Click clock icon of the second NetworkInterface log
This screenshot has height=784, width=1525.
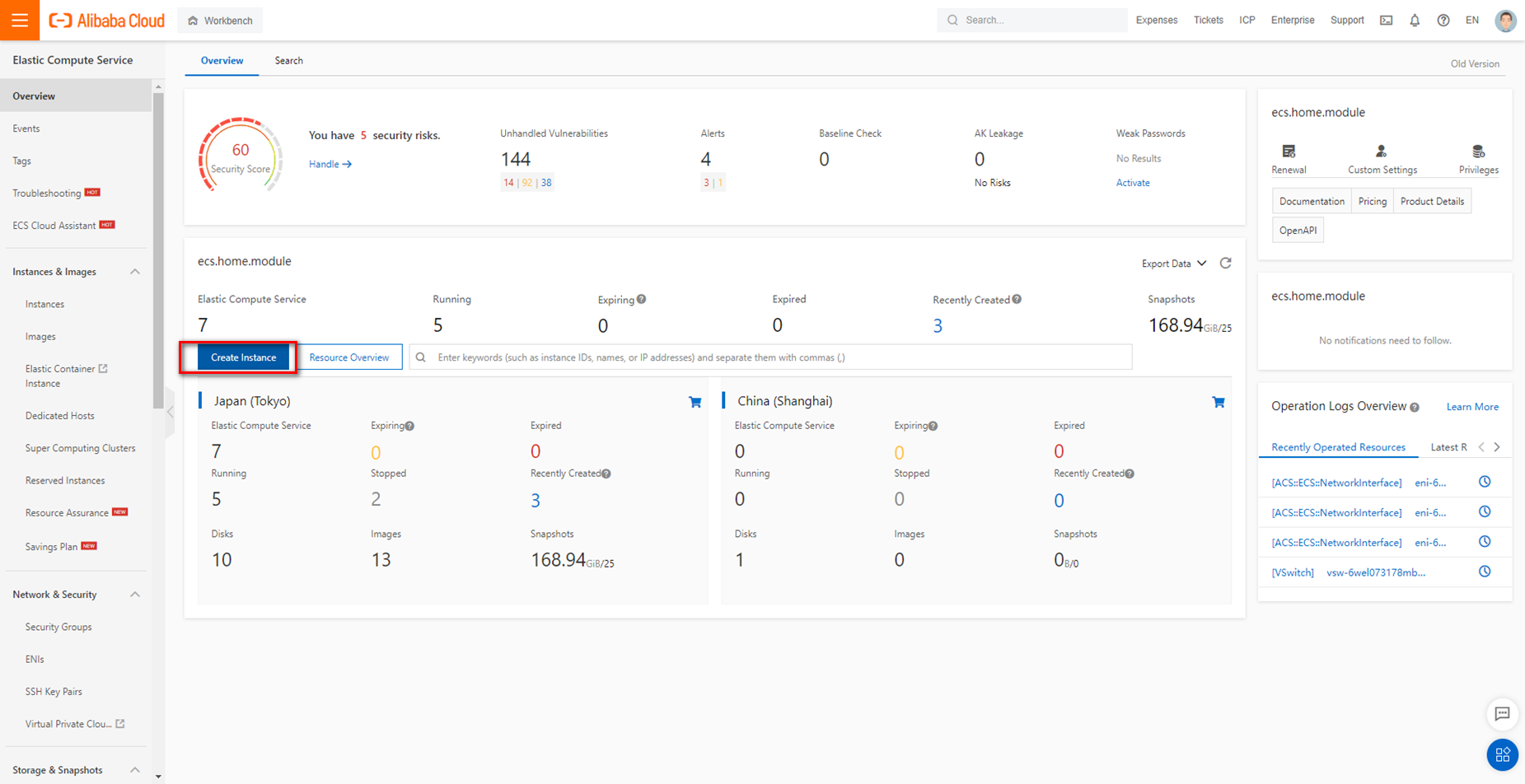tap(1485, 511)
